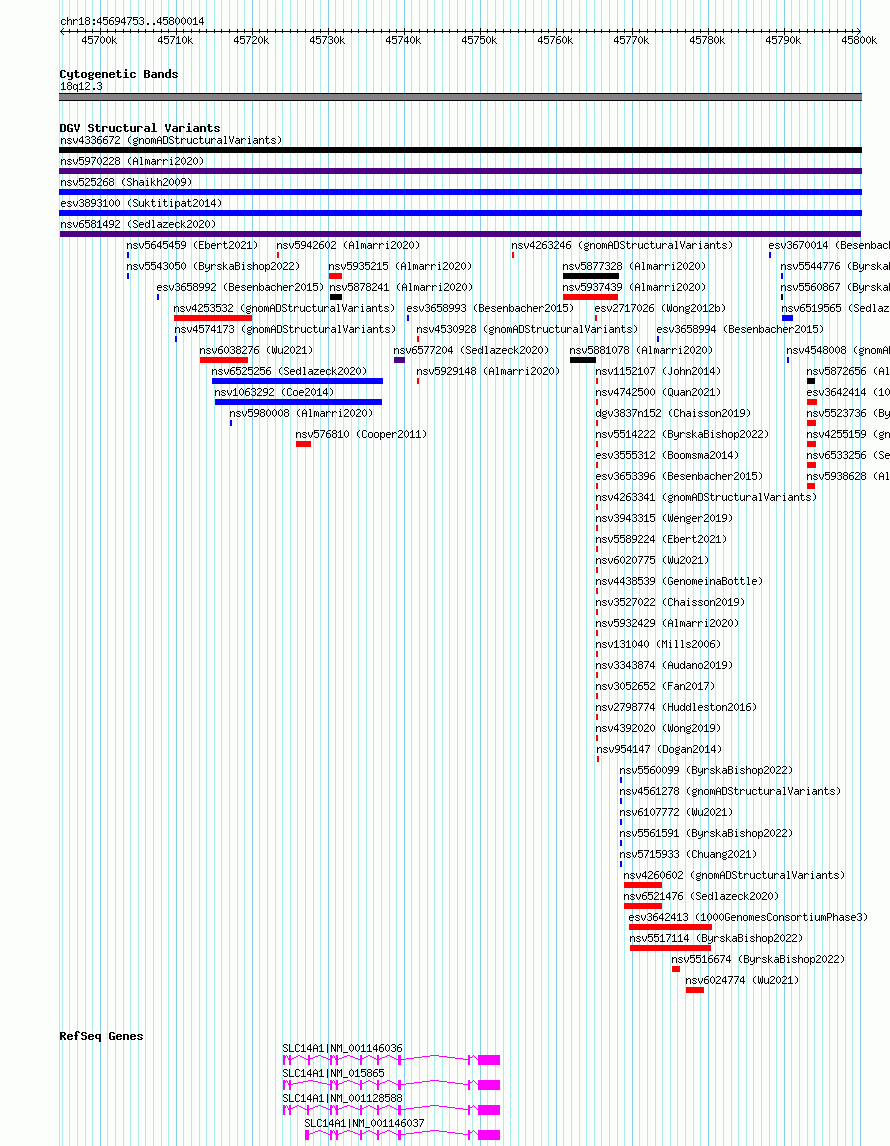Click the red bar under nsv5517114
890x1146 pixels.
[x=670, y=948]
